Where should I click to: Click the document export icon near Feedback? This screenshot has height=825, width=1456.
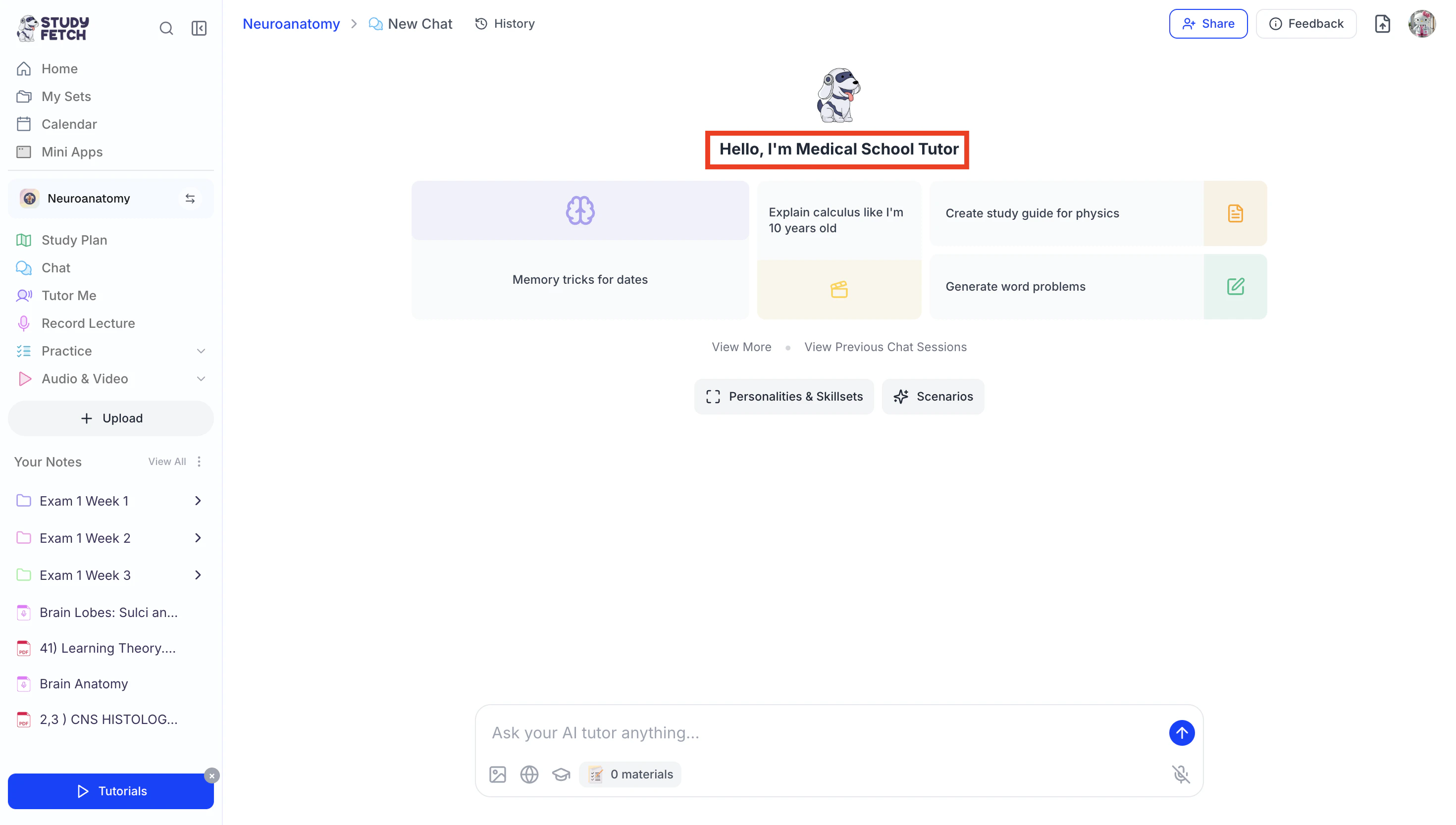pyautogui.click(x=1382, y=24)
